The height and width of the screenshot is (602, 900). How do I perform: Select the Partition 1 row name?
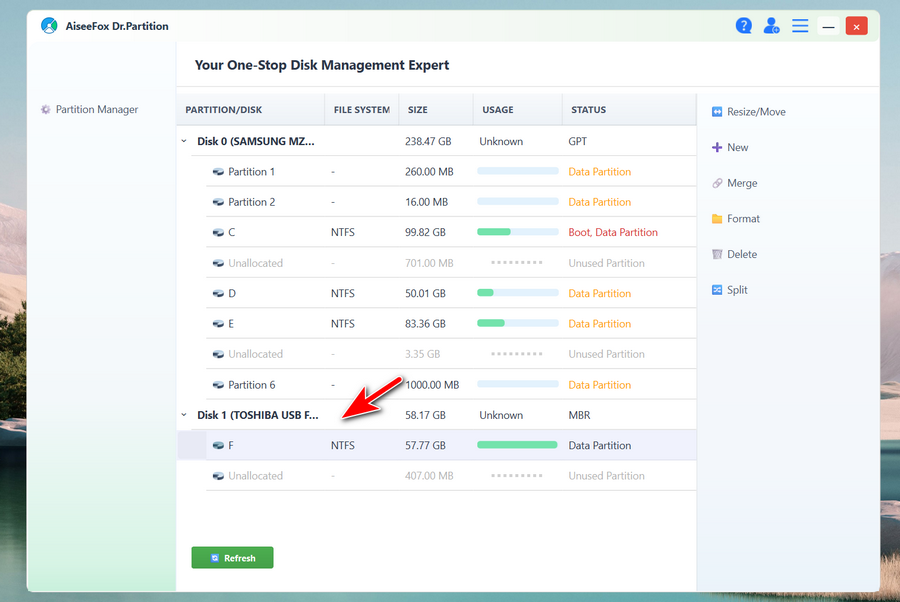click(251, 172)
